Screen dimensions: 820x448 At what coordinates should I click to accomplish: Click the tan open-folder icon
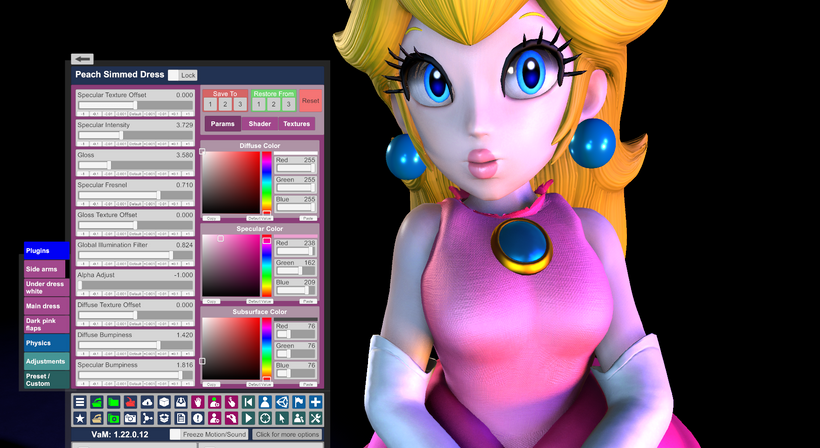coord(96,418)
